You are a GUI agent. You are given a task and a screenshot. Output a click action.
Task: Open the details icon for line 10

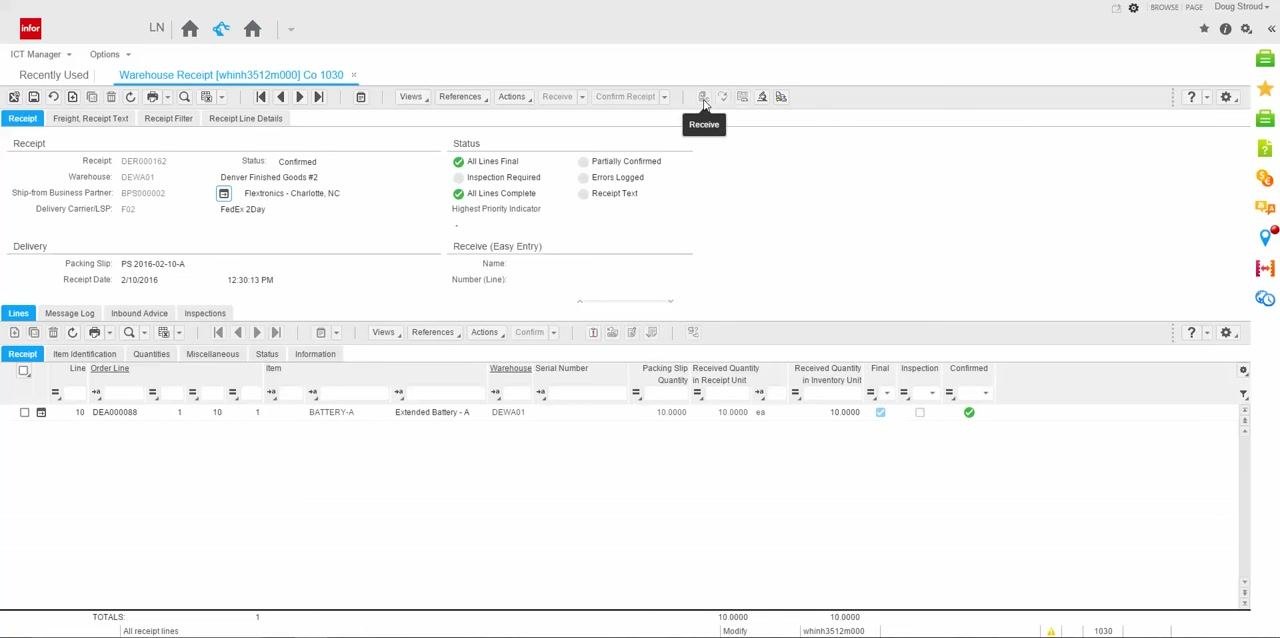[x=41, y=412]
